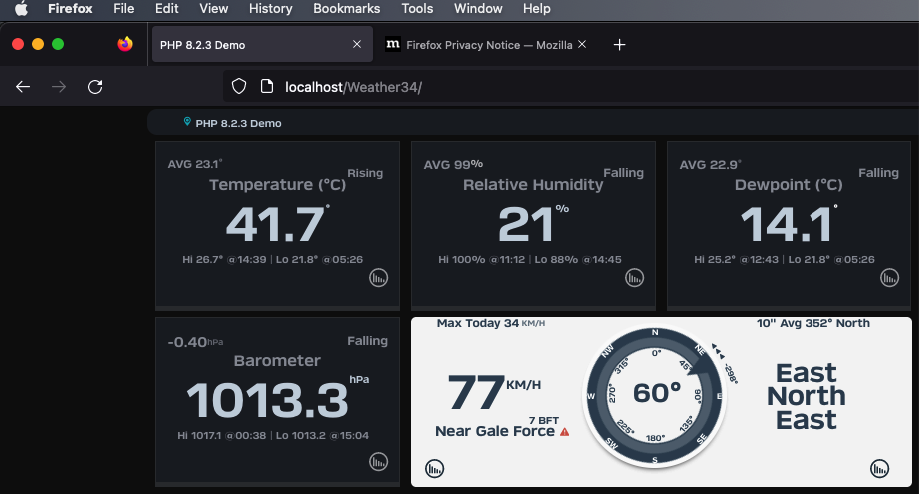Click the Dewpoint (°C) heading
Screen dimensions: 919x494
click(x=788, y=185)
